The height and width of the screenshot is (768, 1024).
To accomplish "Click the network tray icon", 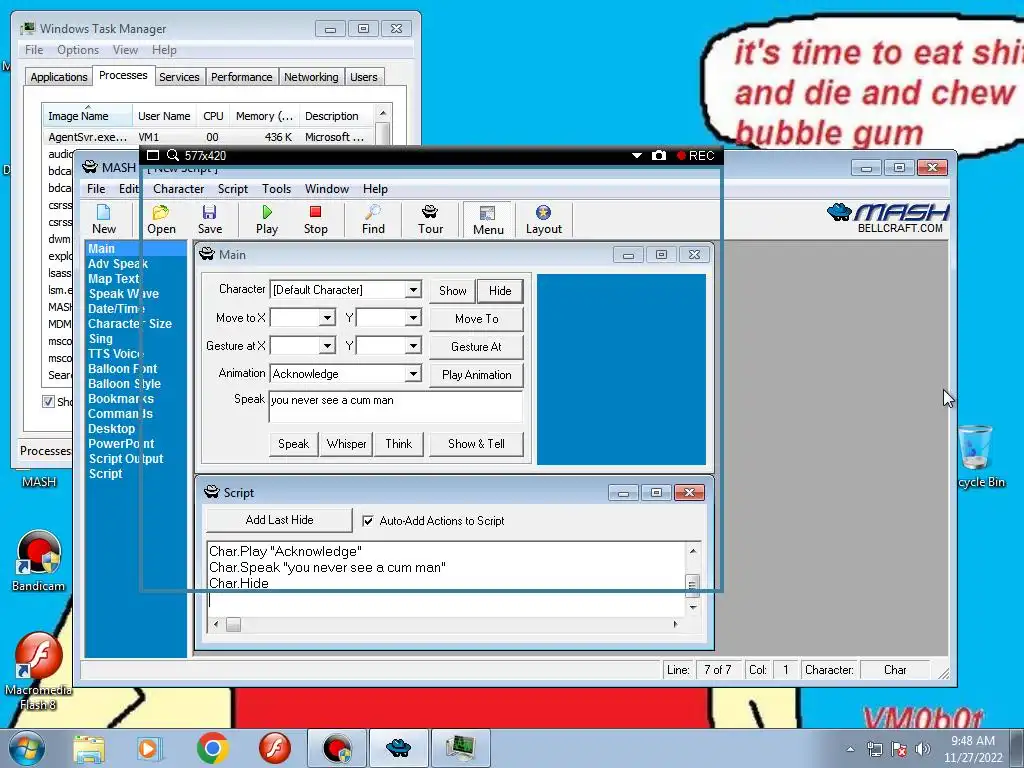I will [874, 748].
